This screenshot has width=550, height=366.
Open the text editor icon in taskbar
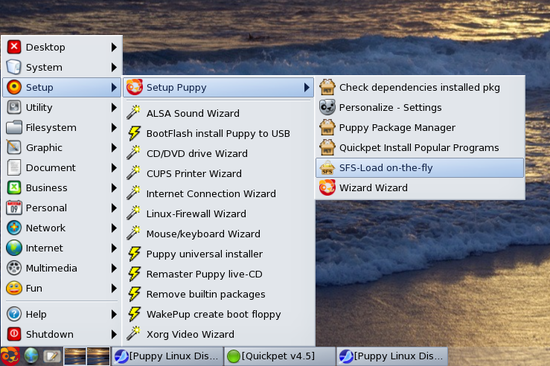point(52,357)
